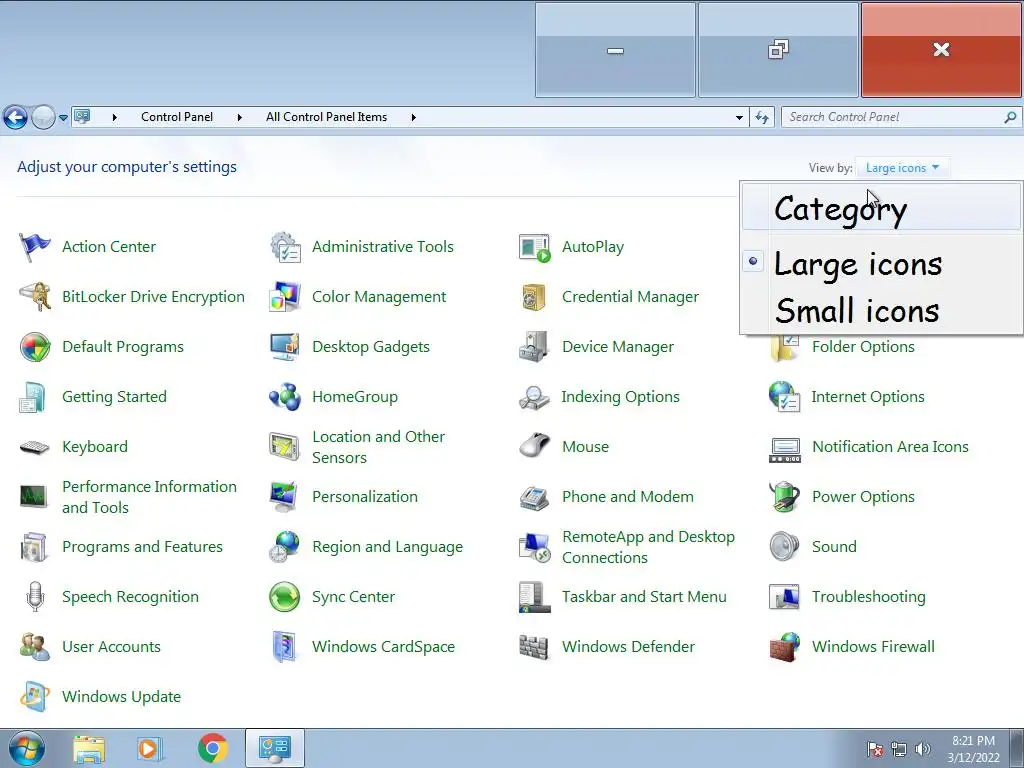
Task: Go back with the Back arrow button
Action: click(16, 118)
